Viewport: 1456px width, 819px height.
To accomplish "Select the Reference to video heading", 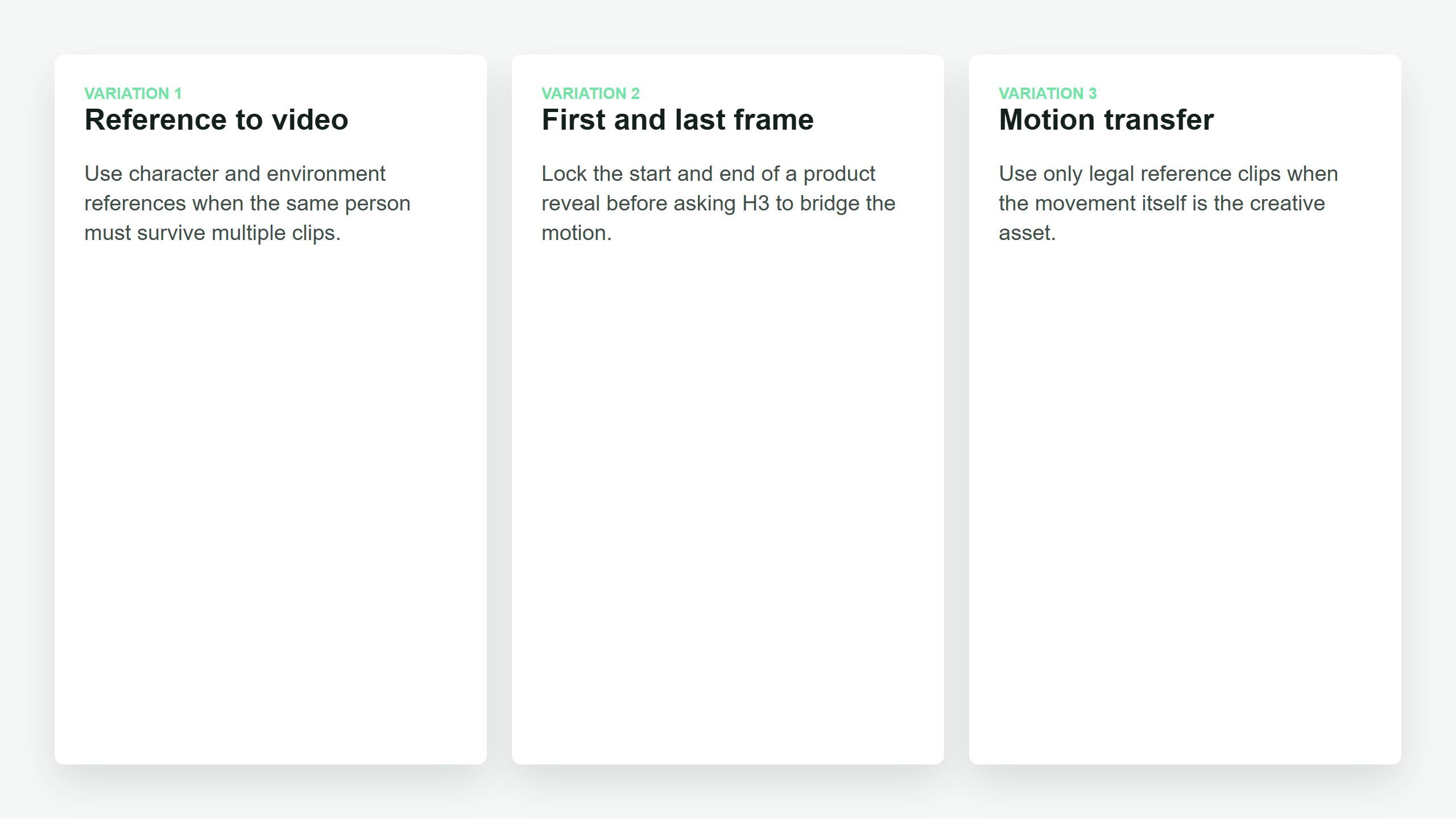I will 216,120.
